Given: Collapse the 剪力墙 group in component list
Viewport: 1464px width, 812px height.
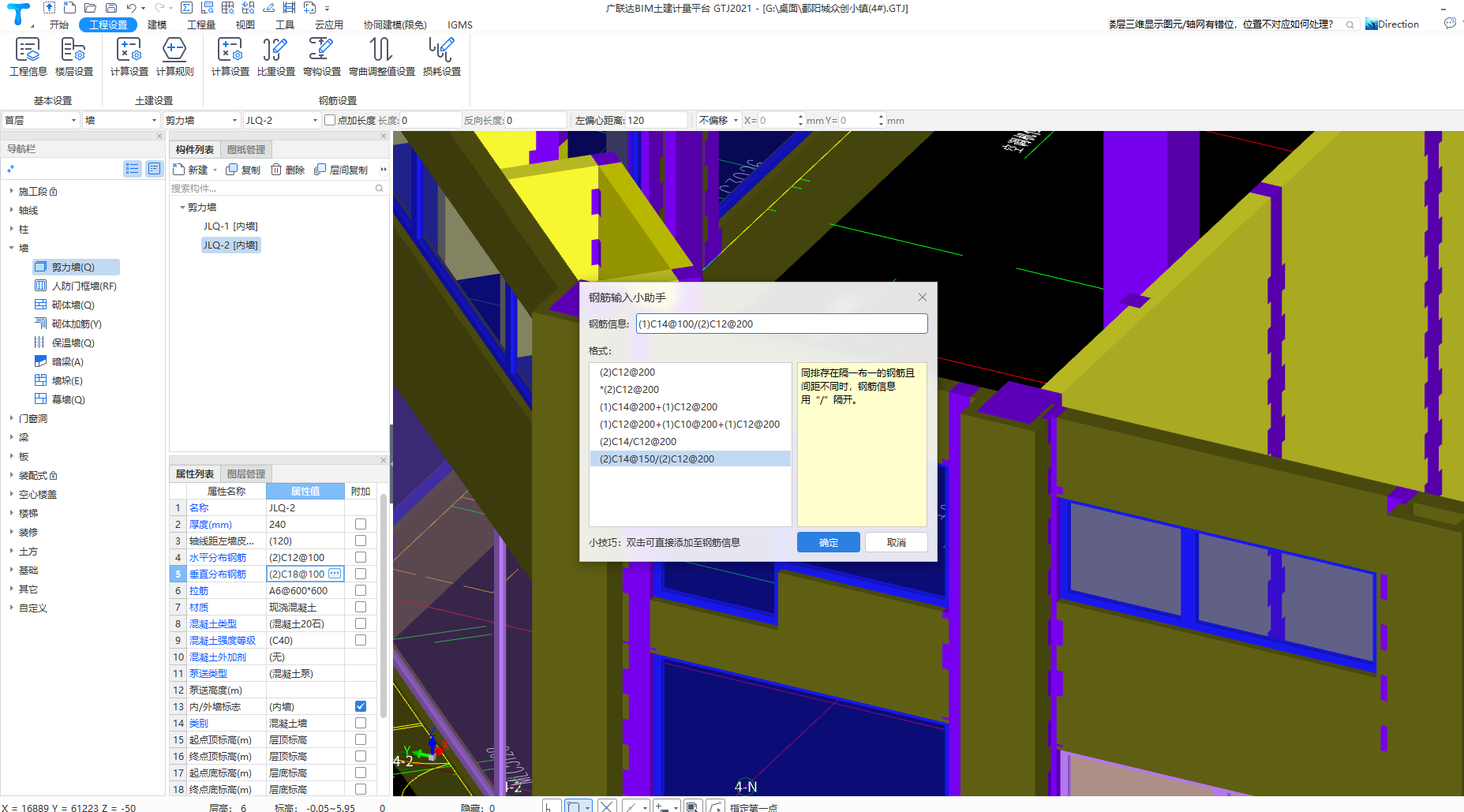Looking at the screenshot, I should [x=182, y=208].
